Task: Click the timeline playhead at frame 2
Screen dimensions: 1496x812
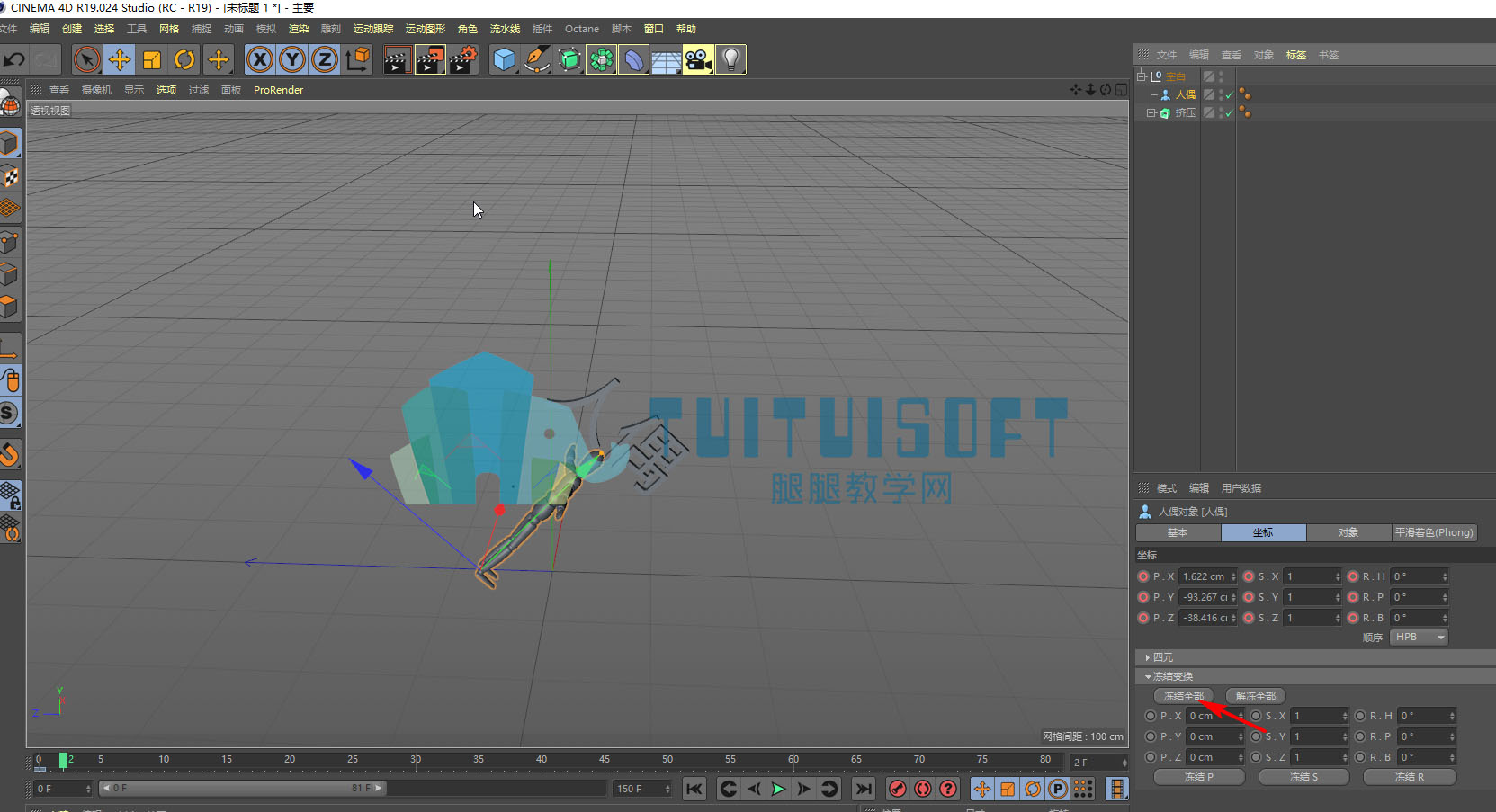Action: 64,760
